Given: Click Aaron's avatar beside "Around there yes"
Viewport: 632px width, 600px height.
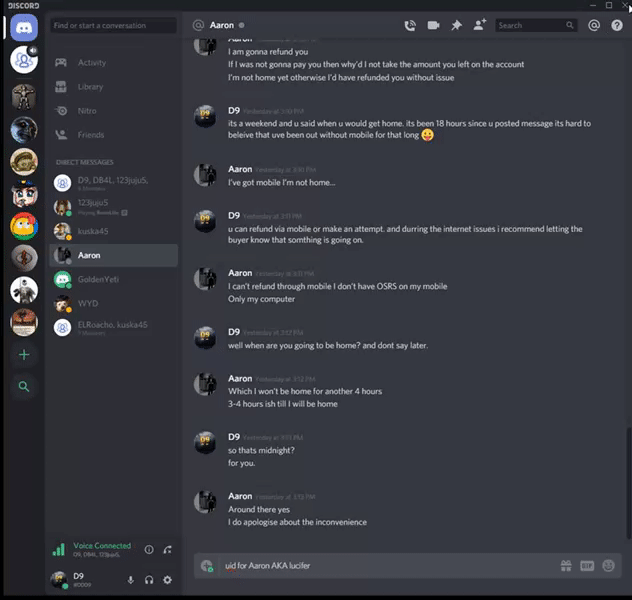Looking at the screenshot, I should (x=205, y=502).
